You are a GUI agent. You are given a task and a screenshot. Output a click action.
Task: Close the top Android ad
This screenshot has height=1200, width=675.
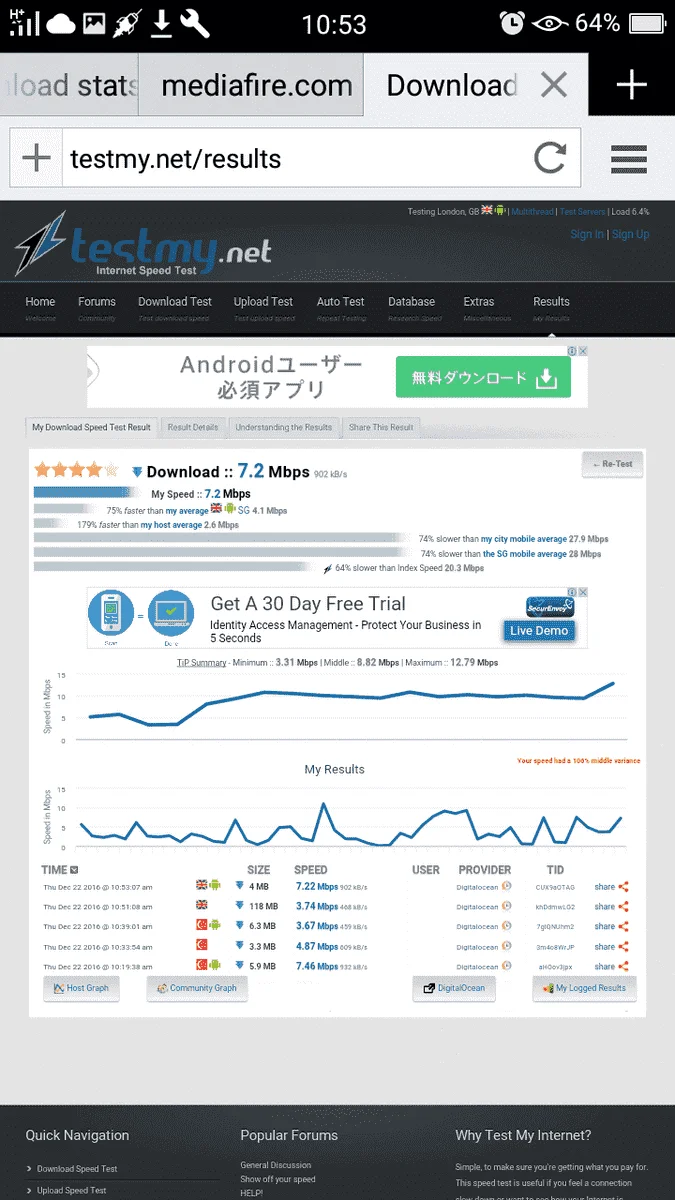point(583,351)
